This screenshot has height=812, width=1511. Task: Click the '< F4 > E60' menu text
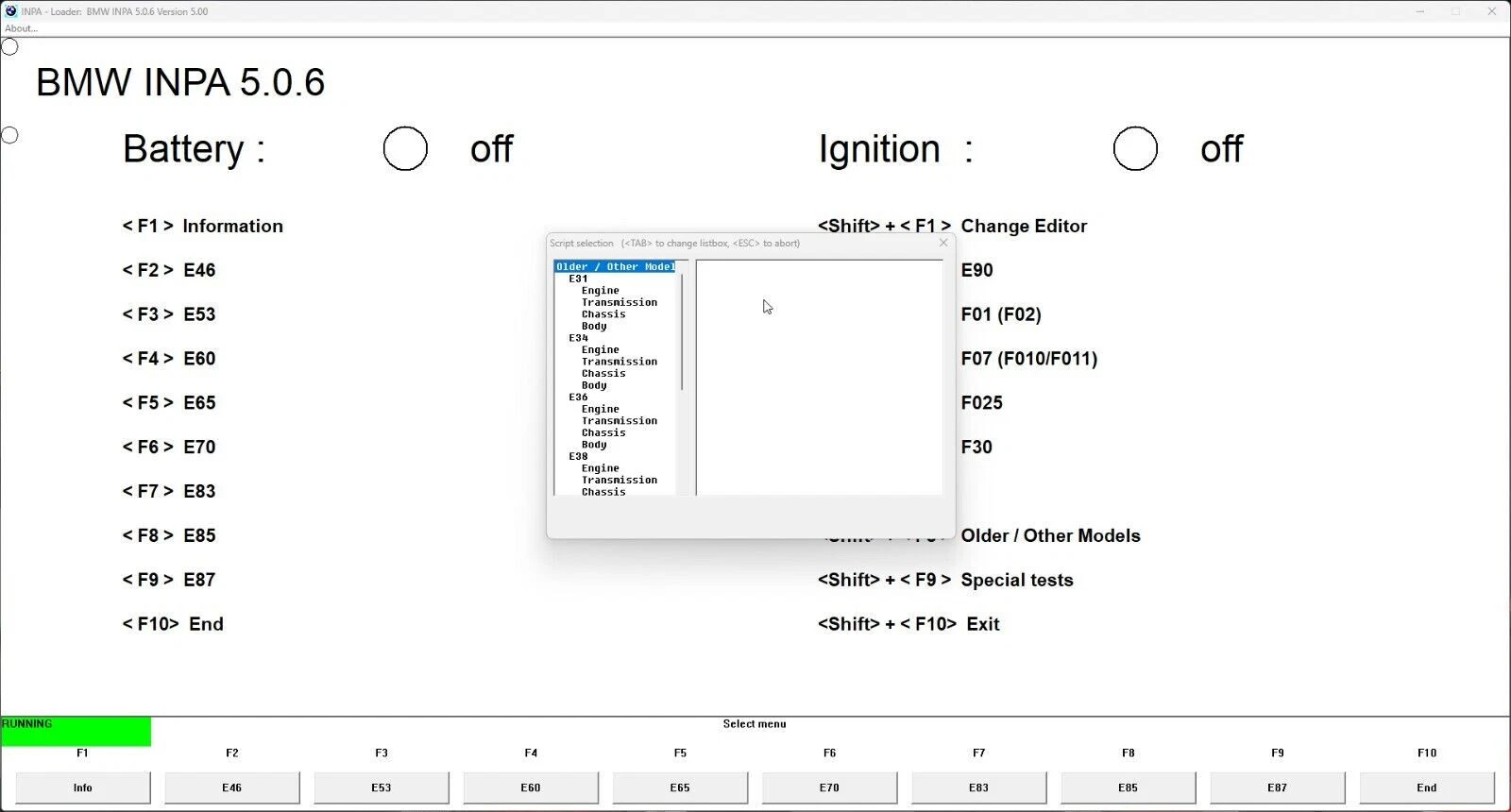pos(169,359)
